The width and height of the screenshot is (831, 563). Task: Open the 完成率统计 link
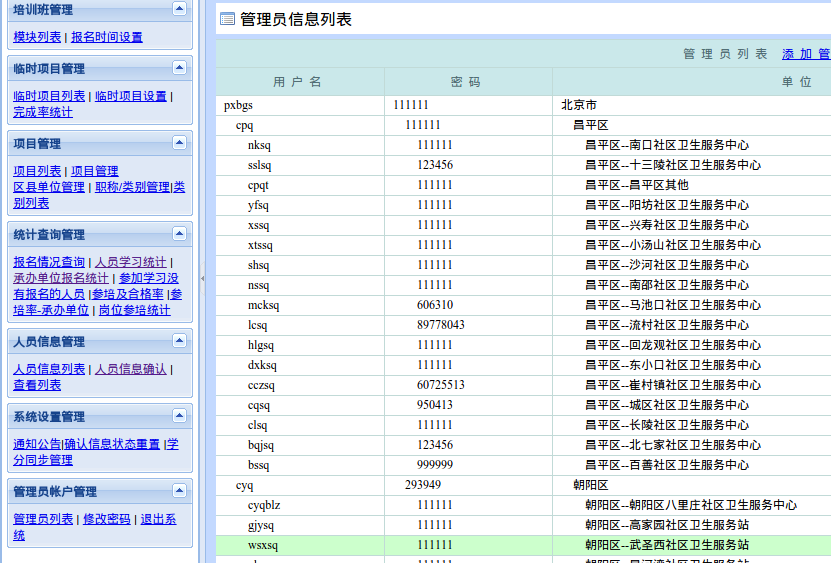43,112
